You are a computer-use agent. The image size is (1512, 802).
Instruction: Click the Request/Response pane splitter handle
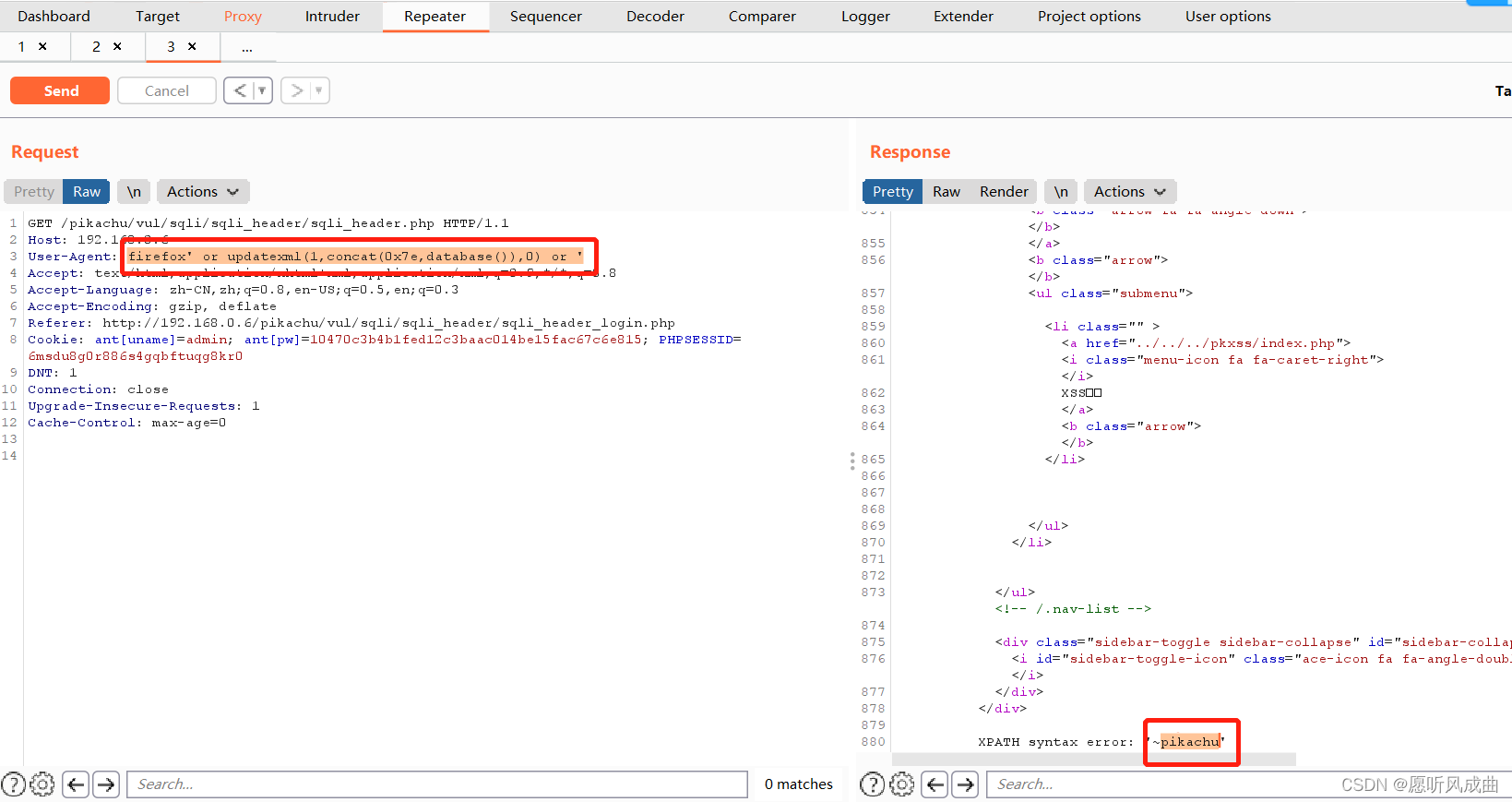pos(852,461)
